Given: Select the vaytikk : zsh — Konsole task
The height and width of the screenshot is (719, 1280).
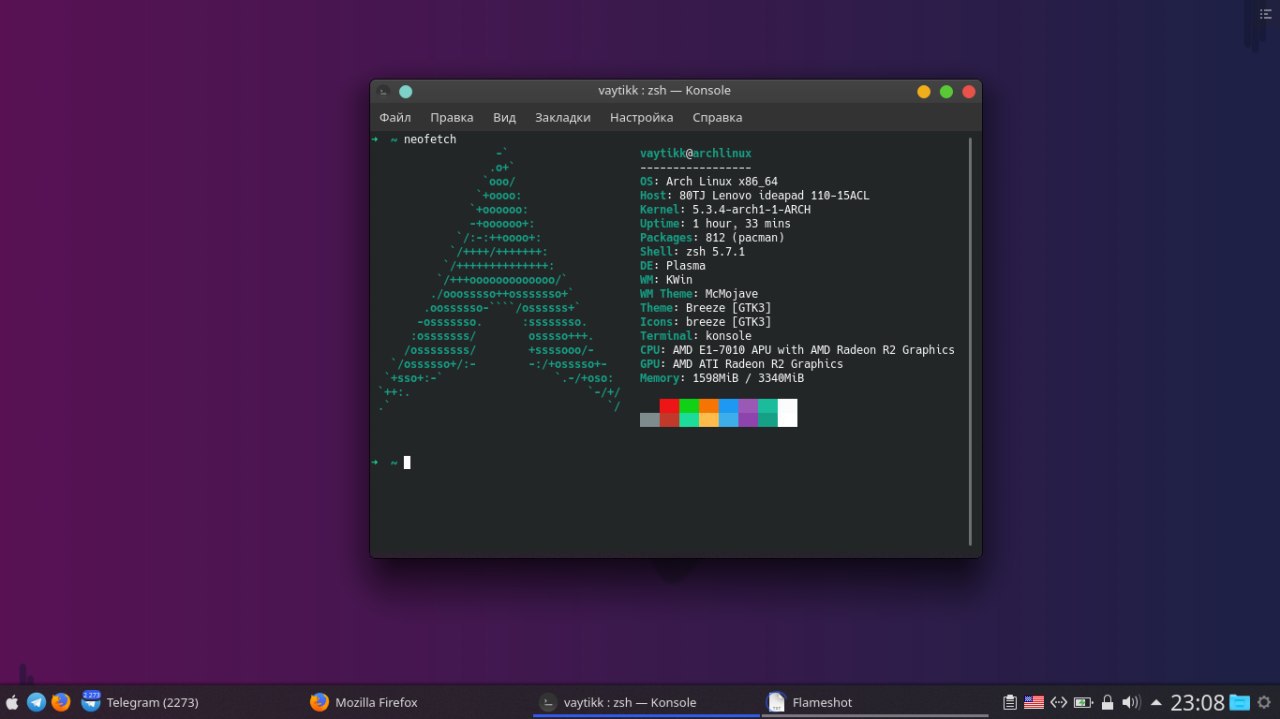Looking at the screenshot, I should [x=646, y=702].
